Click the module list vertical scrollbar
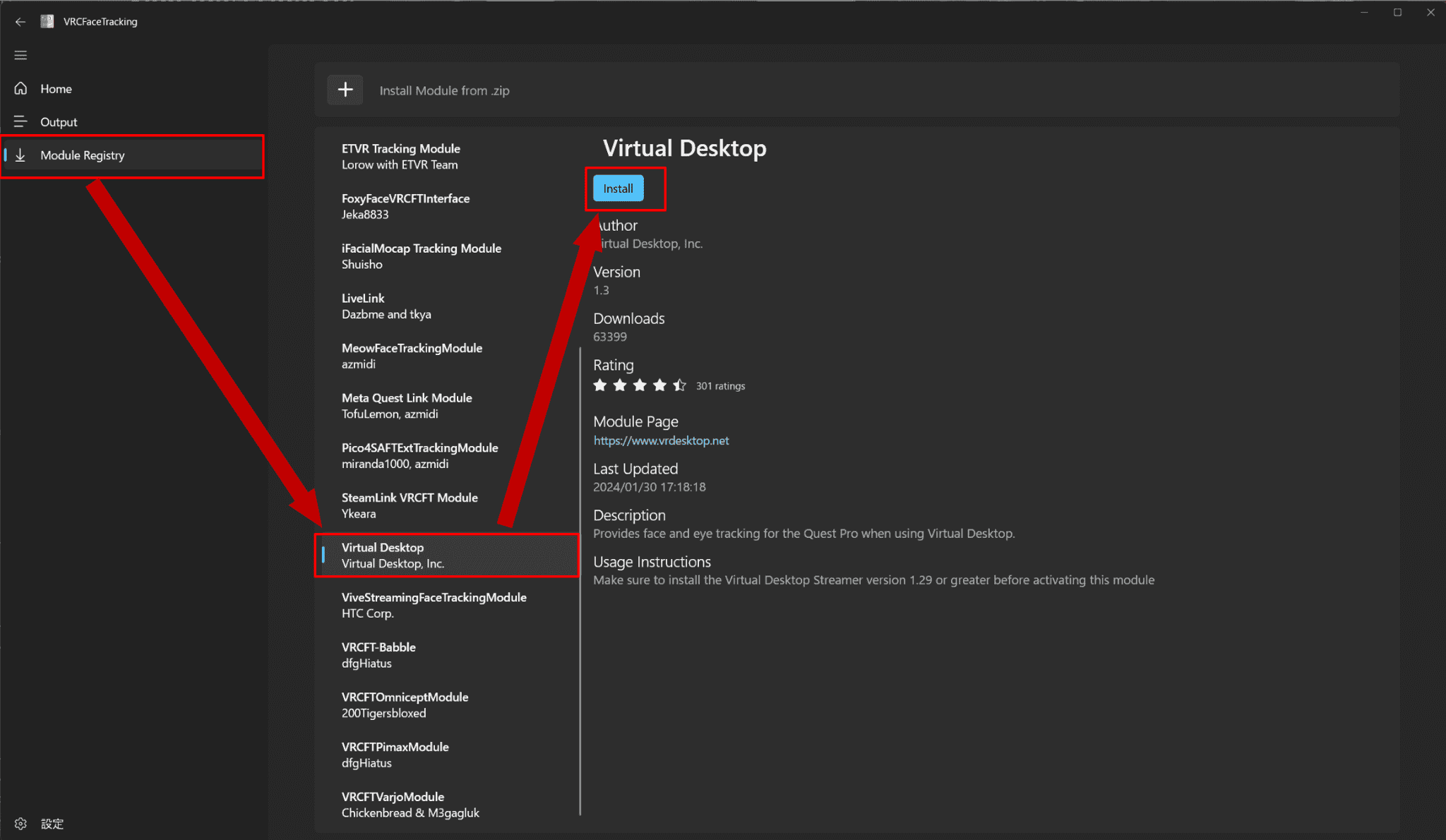The width and height of the screenshot is (1446, 840). pos(580,579)
